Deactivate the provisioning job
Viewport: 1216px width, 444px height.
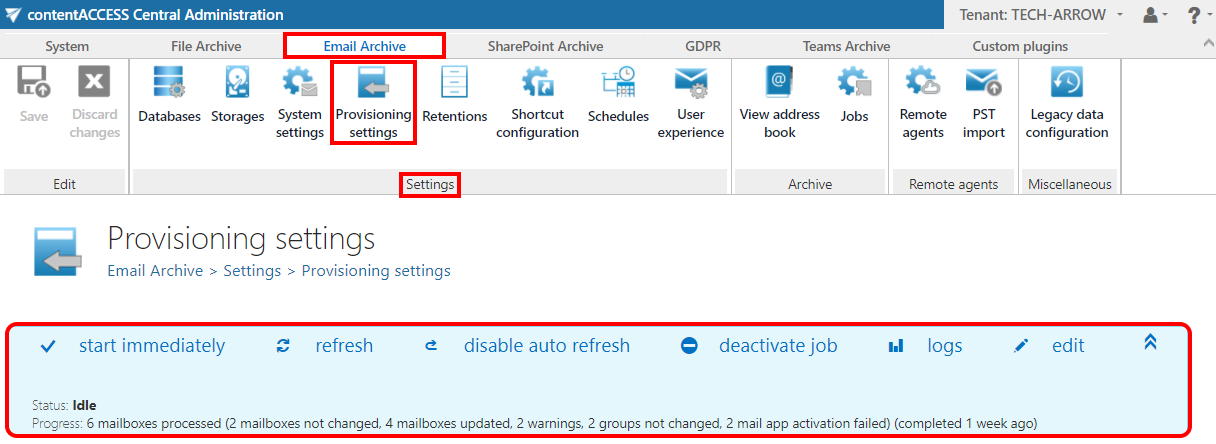[x=777, y=346]
